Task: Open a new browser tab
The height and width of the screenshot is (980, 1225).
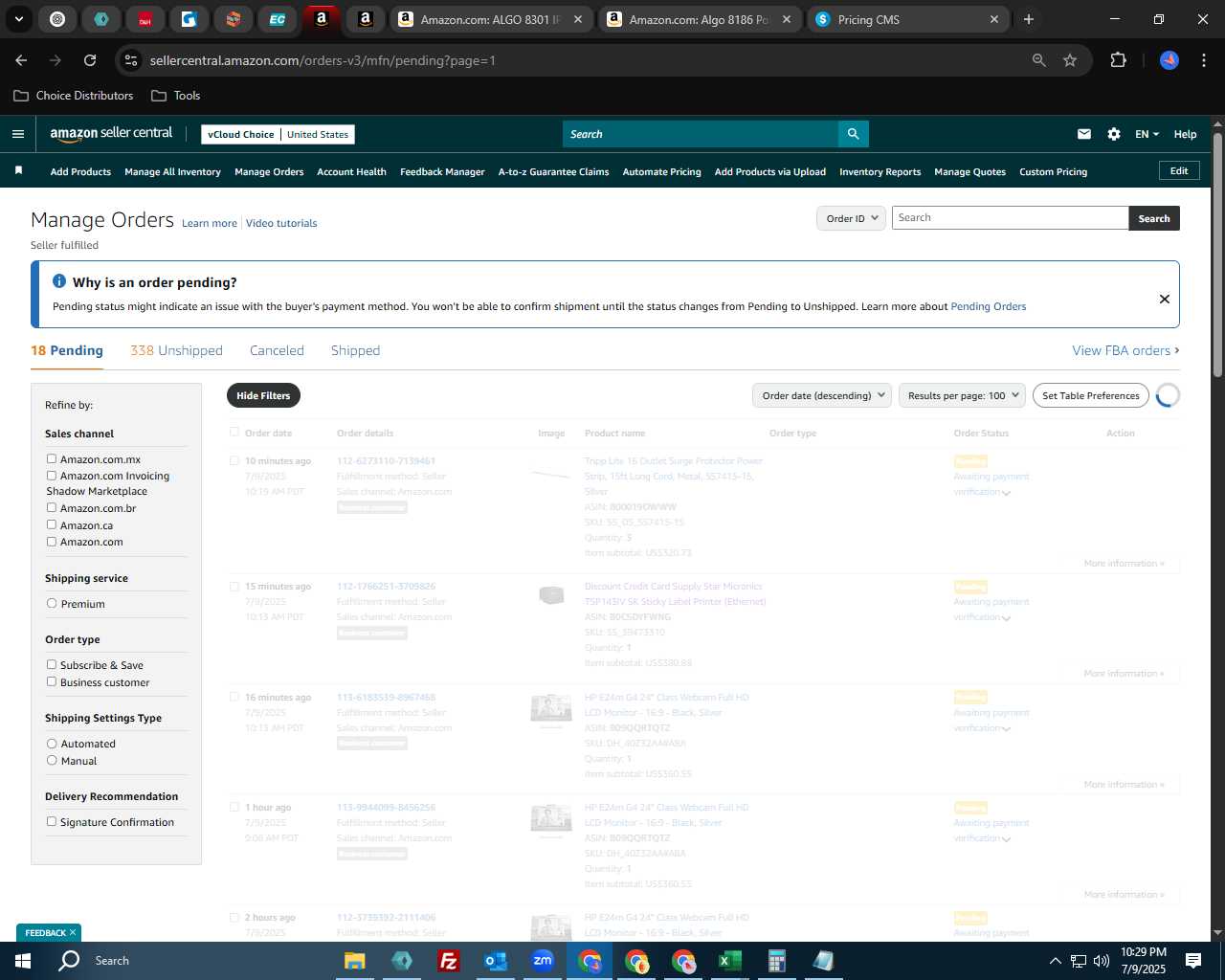Action: (1029, 19)
